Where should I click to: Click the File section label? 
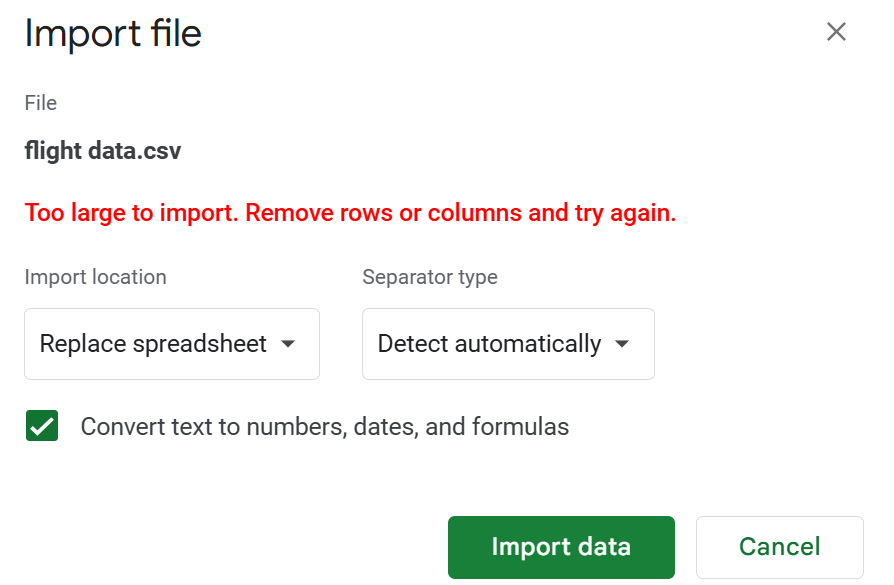pos(40,102)
